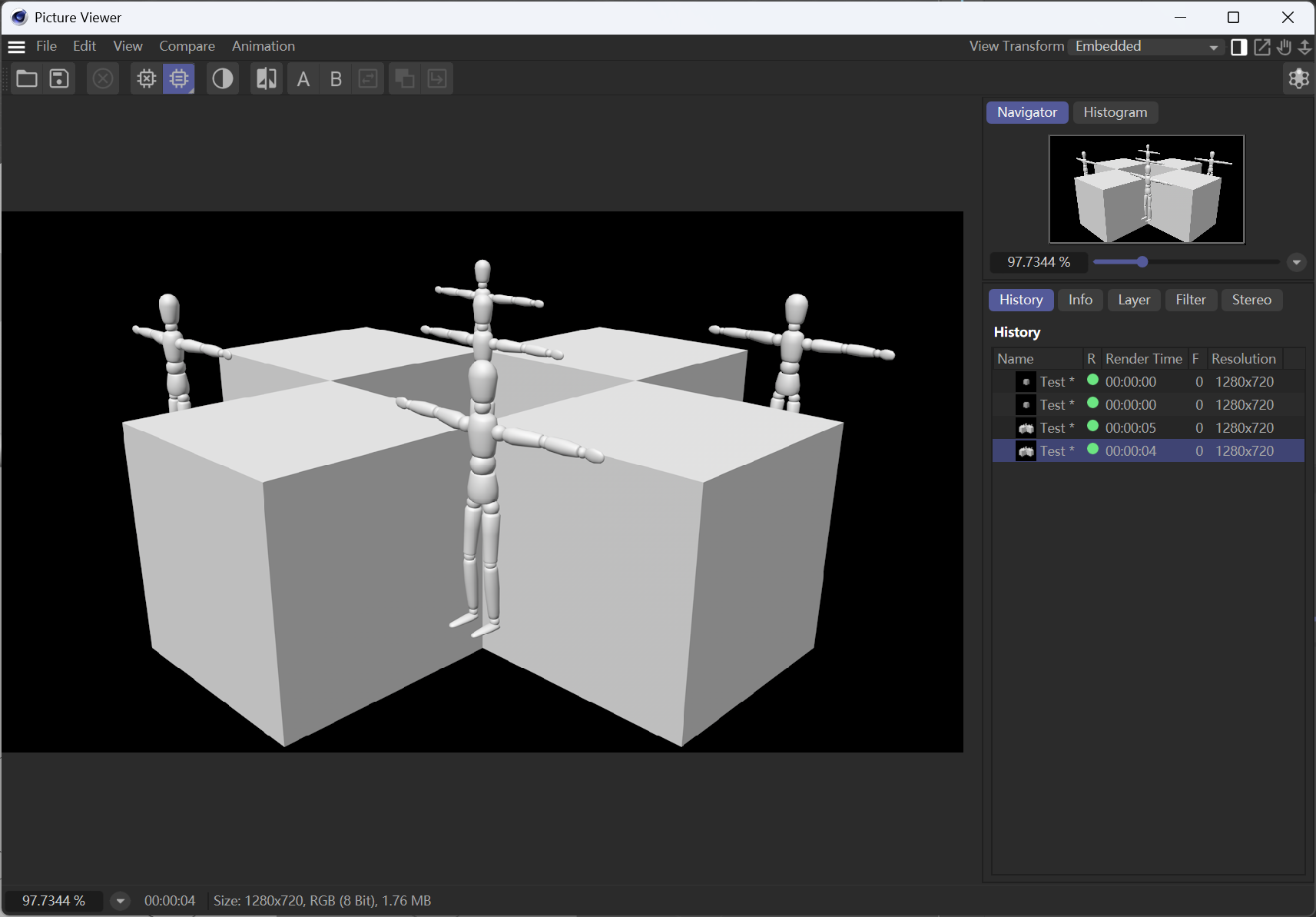Enable the AB compare split icon
1316x917 pixels.
tap(267, 78)
